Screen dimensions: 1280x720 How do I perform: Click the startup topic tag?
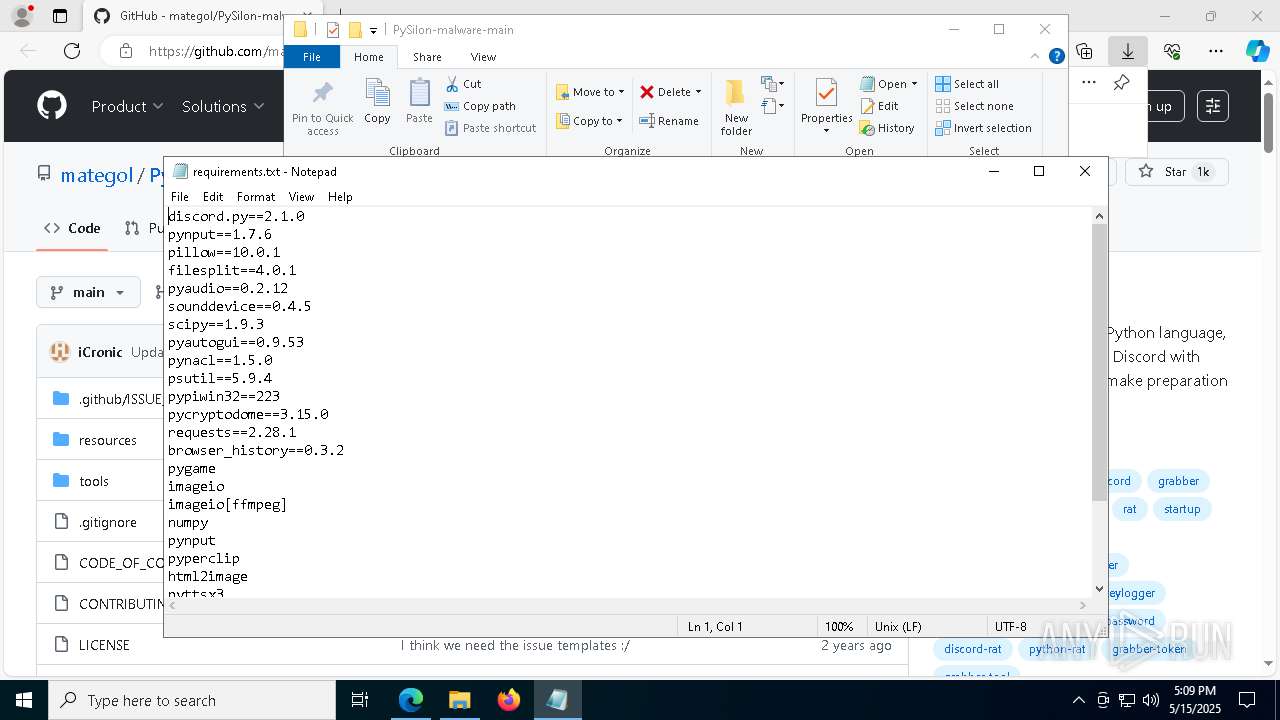1182,509
